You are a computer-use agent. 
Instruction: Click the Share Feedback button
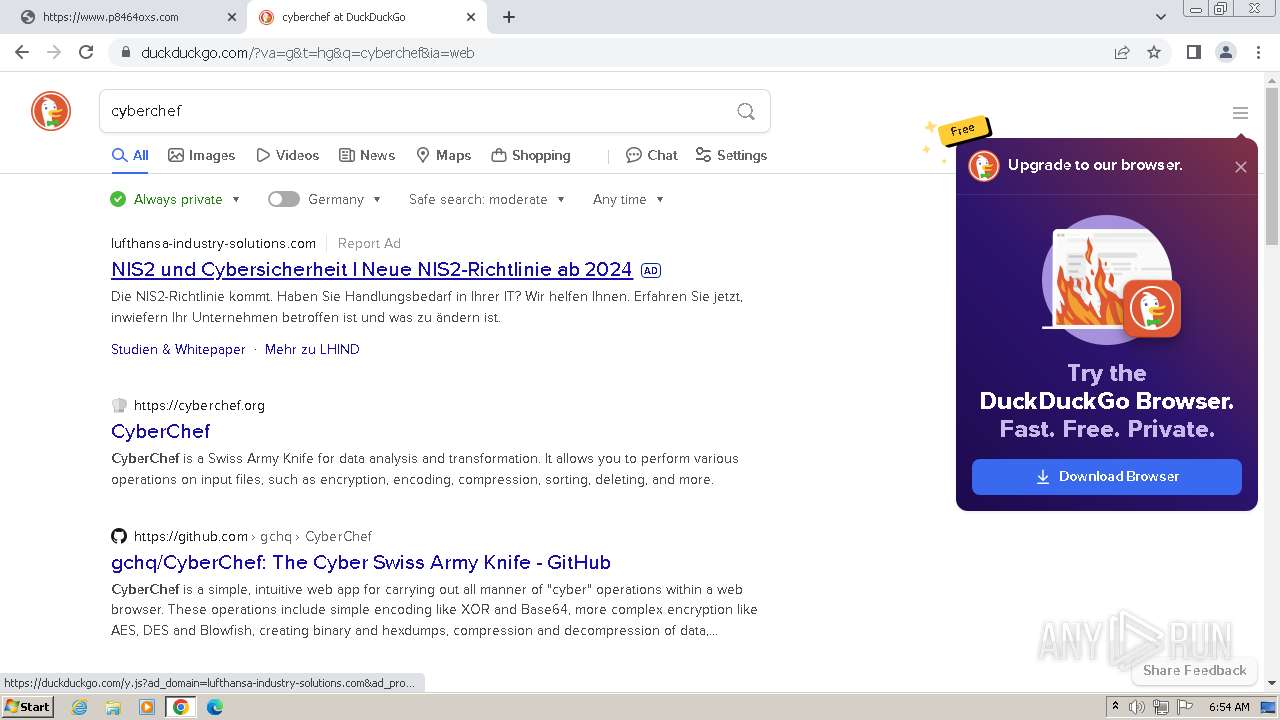point(1194,670)
